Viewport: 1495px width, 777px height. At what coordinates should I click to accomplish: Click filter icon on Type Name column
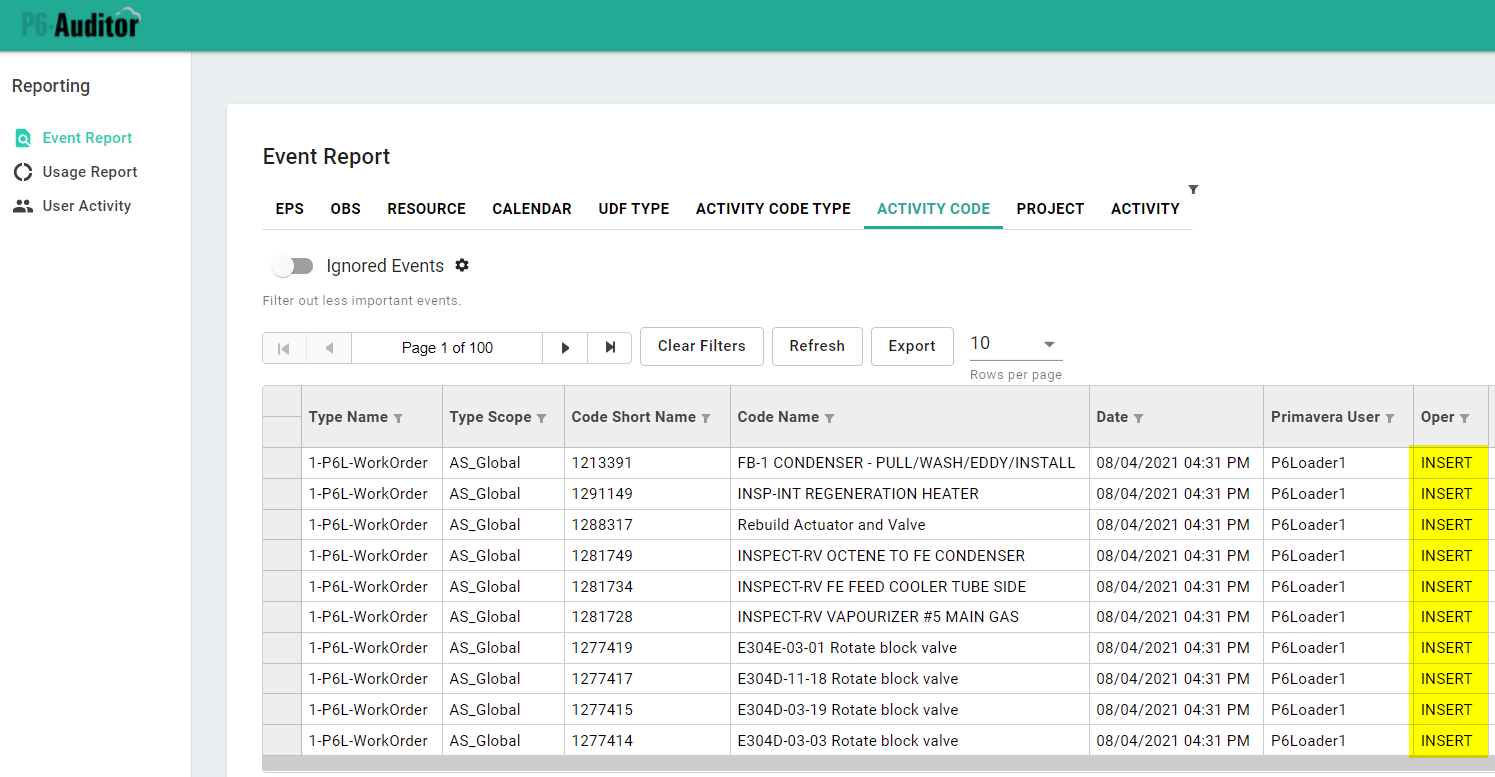click(399, 418)
